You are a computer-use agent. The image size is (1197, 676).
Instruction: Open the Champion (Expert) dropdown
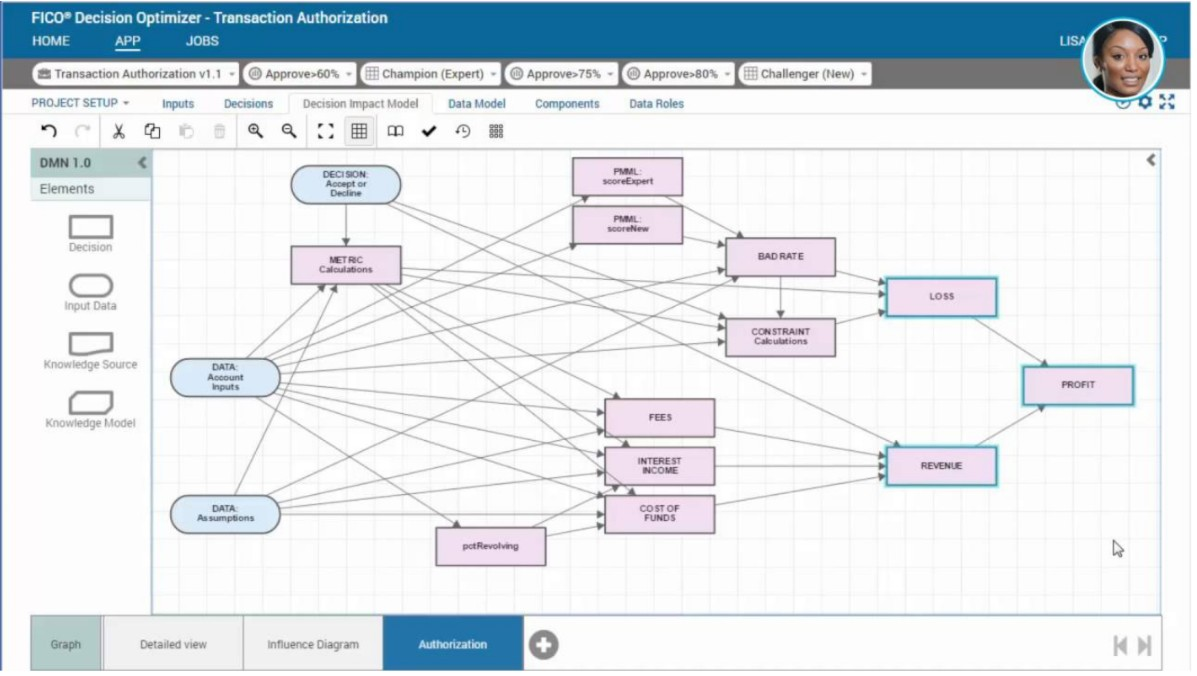(431, 74)
